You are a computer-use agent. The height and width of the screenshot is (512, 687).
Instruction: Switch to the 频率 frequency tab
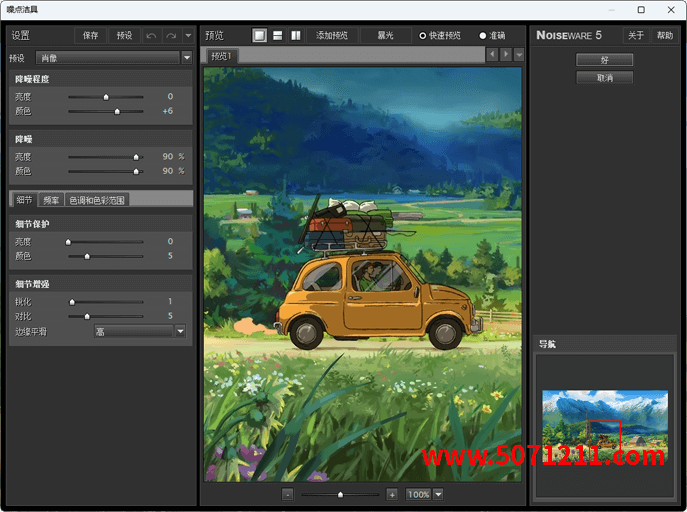coord(51,200)
